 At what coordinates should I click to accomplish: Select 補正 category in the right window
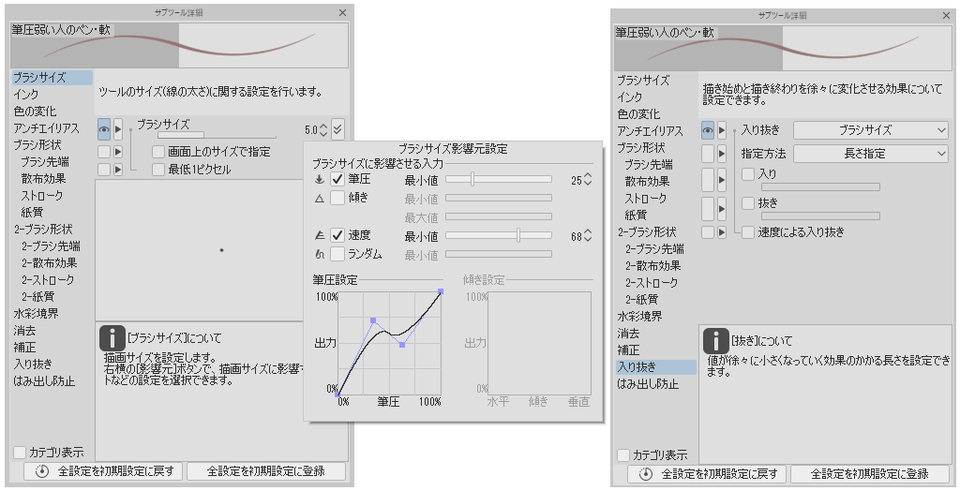628,350
